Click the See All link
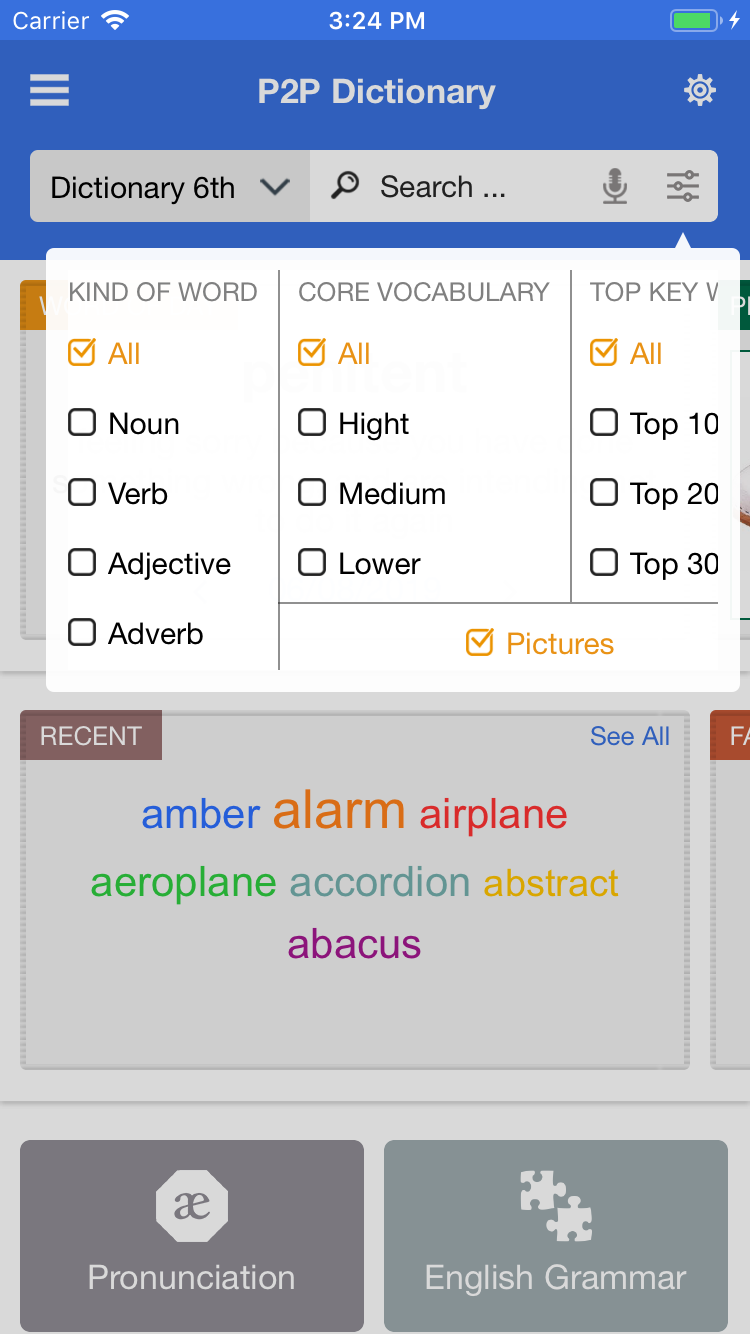 click(629, 736)
